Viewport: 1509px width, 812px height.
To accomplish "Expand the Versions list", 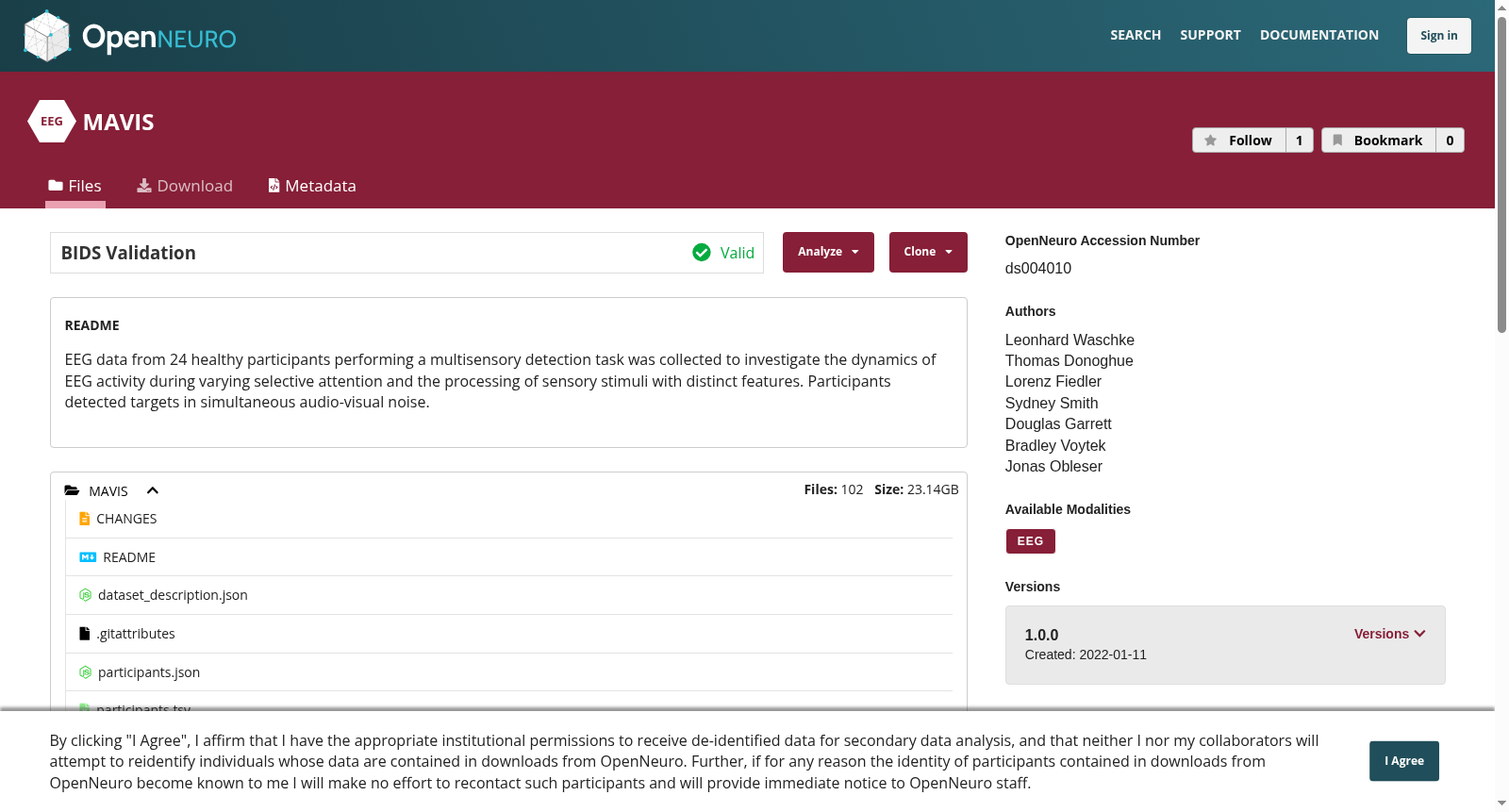I will [x=1389, y=634].
